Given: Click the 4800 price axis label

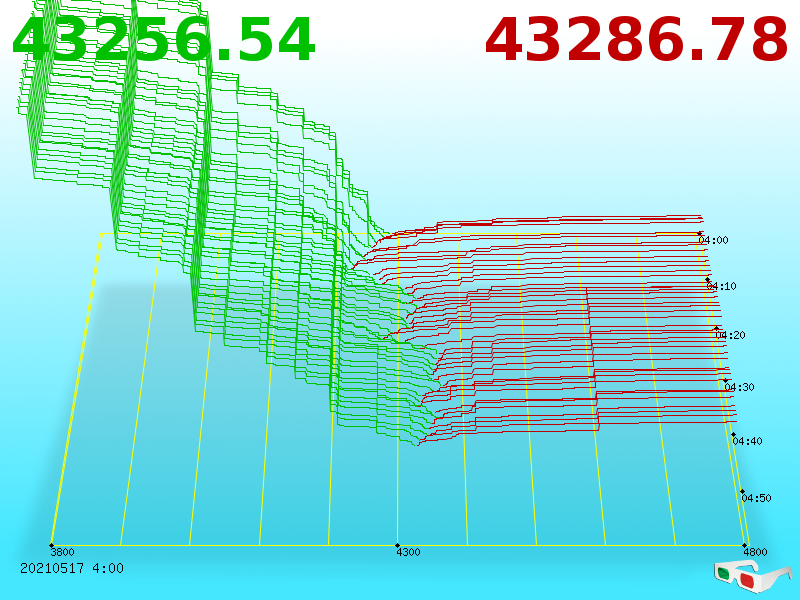Looking at the screenshot, I should pos(755,552).
